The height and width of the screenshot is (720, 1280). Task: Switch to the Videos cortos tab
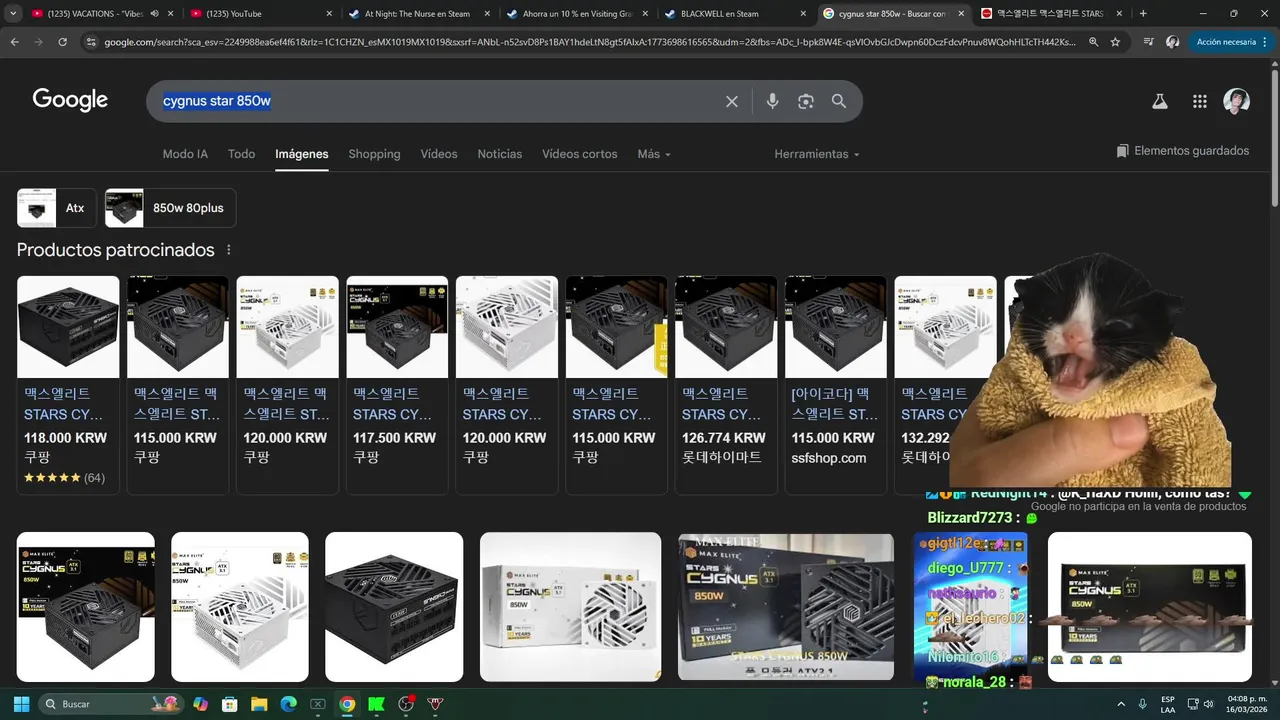point(580,154)
